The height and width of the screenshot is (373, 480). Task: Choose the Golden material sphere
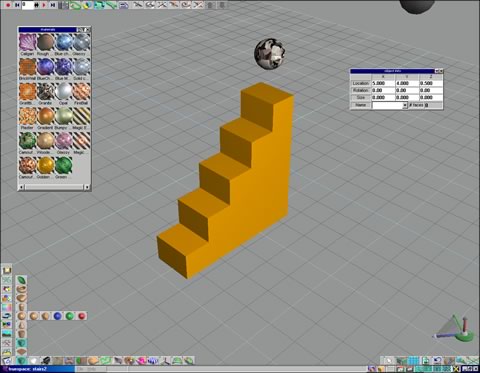point(46,165)
